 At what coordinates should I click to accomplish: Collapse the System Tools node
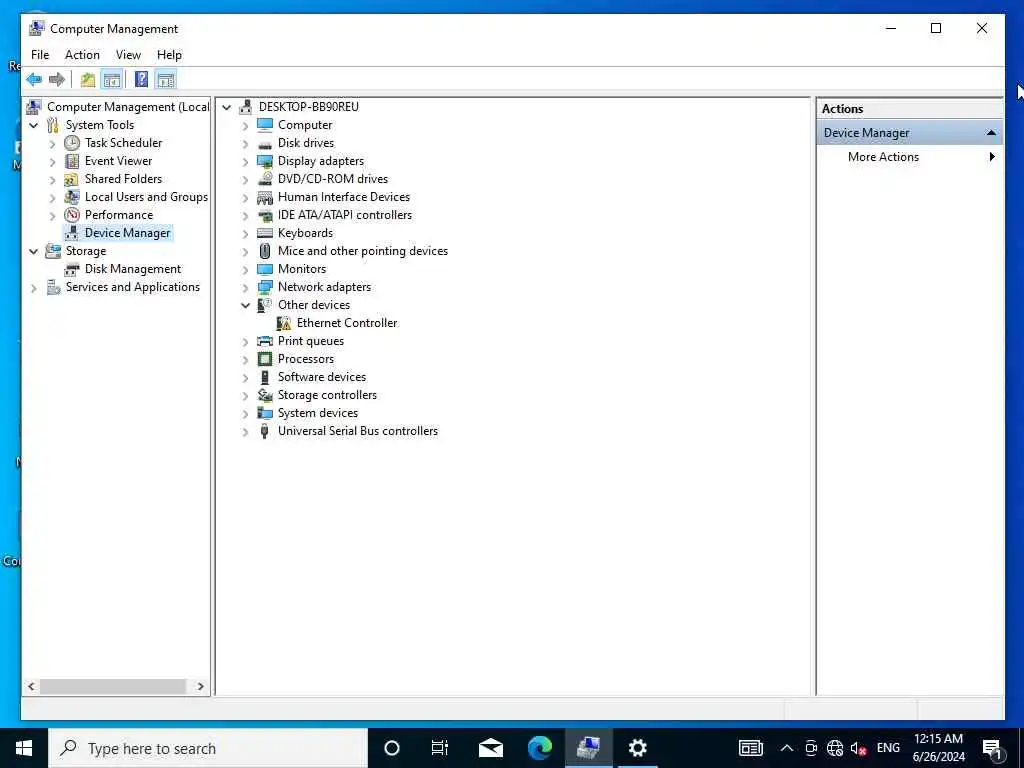(34, 125)
